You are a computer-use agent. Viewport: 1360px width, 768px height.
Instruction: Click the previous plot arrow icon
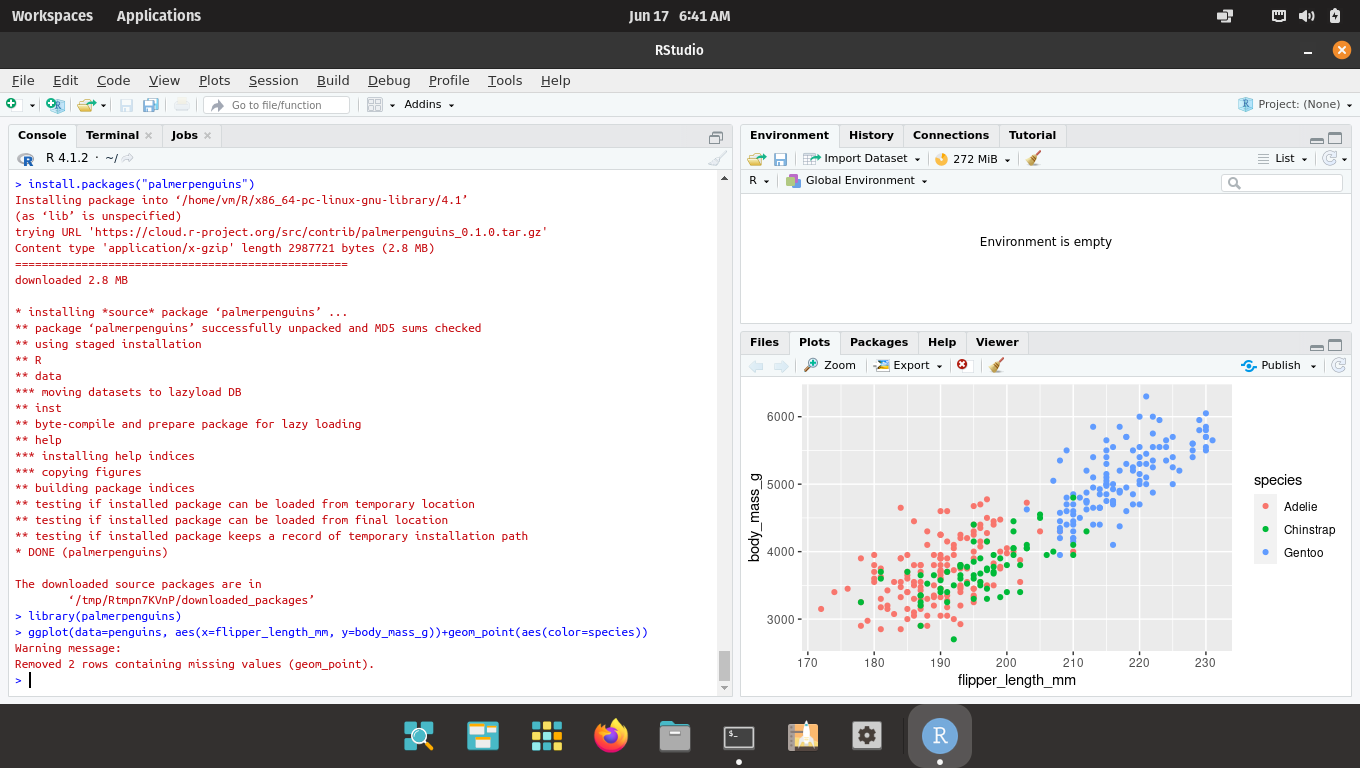point(756,365)
